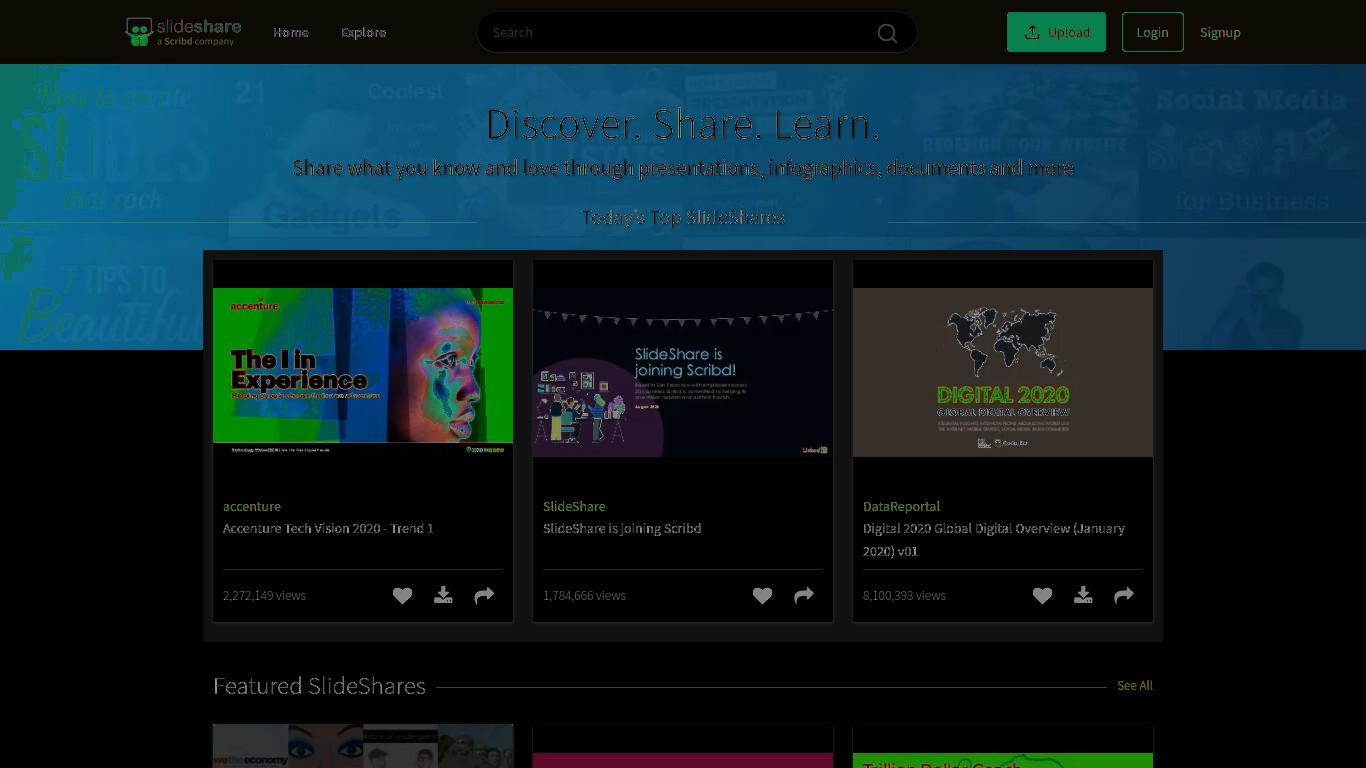Open 'The I in Experience' slide thumbnail
This screenshot has width=1366, height=768.
[363, 372]
